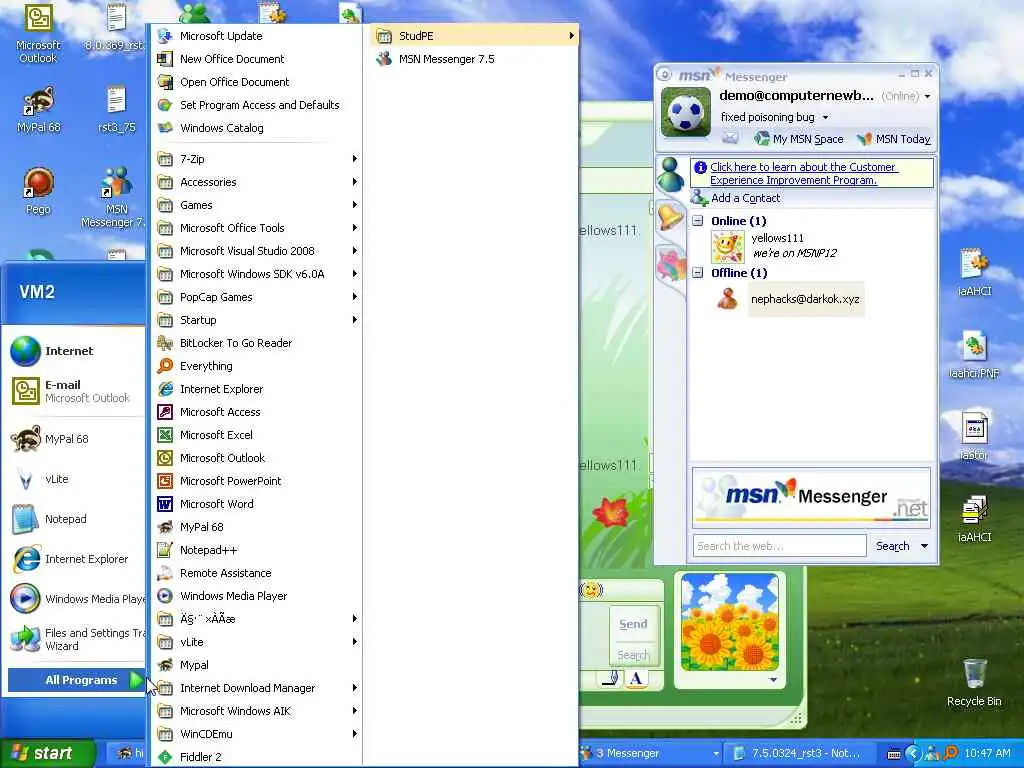Open personal message dropdown next to fixed poisoning bug
This screenshot has width=1024, height=768.
(x=825, y=118)
